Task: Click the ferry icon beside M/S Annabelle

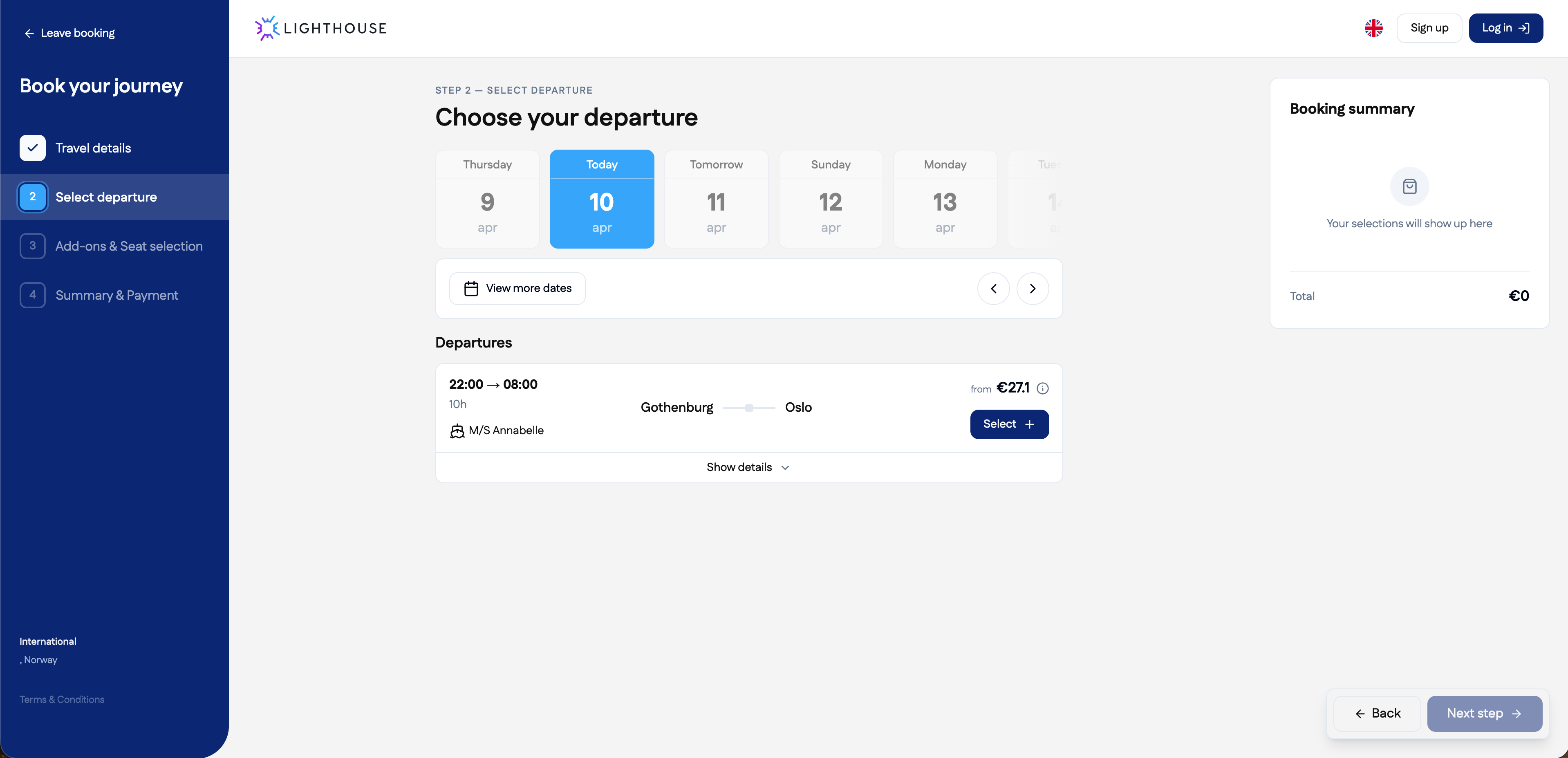Action: [457, 431]
